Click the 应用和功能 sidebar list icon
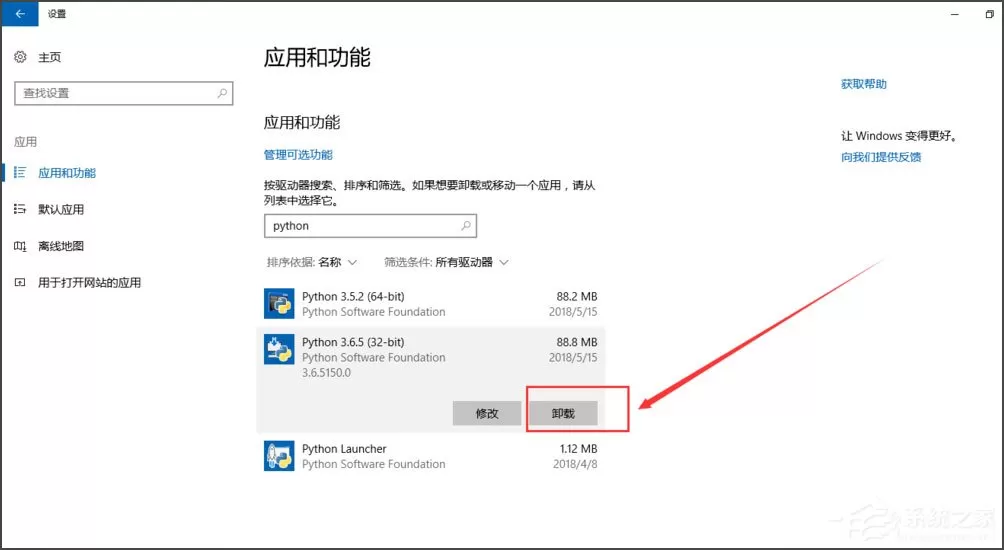This screenshot has height=550, width=1004. 20,172
